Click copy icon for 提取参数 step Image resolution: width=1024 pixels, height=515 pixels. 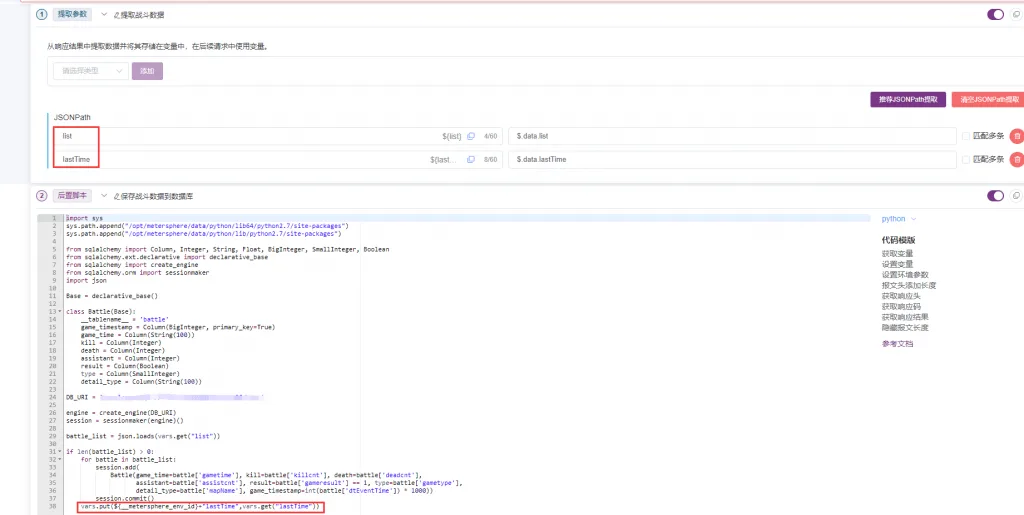coord(1016,14)
